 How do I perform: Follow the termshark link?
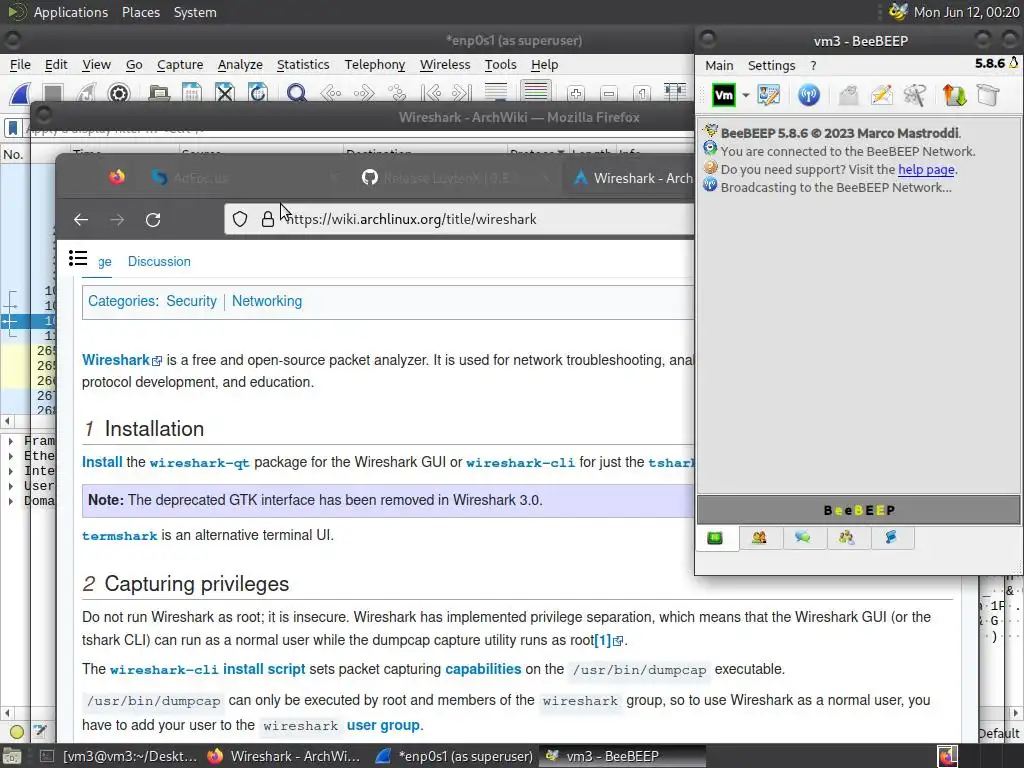120,536
